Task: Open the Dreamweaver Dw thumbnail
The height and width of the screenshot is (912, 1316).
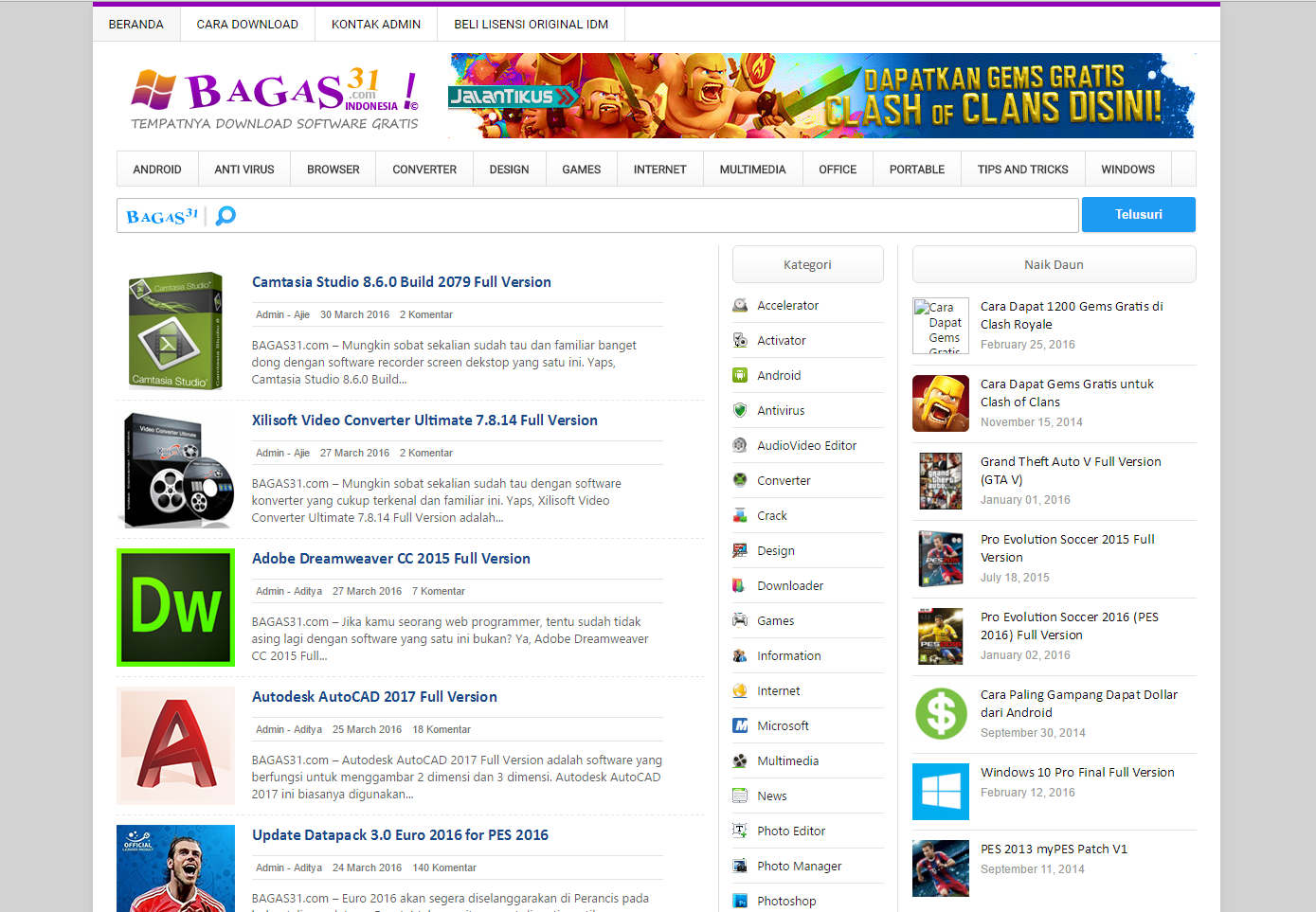Action: pyautogui.click(x=175, y=607)
